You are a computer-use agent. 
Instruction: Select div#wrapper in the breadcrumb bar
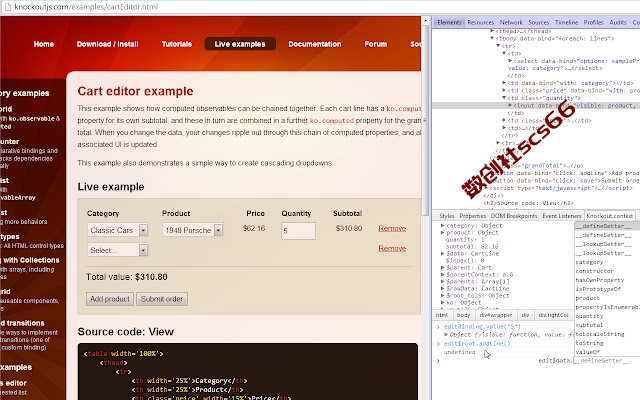pos(496,315)
